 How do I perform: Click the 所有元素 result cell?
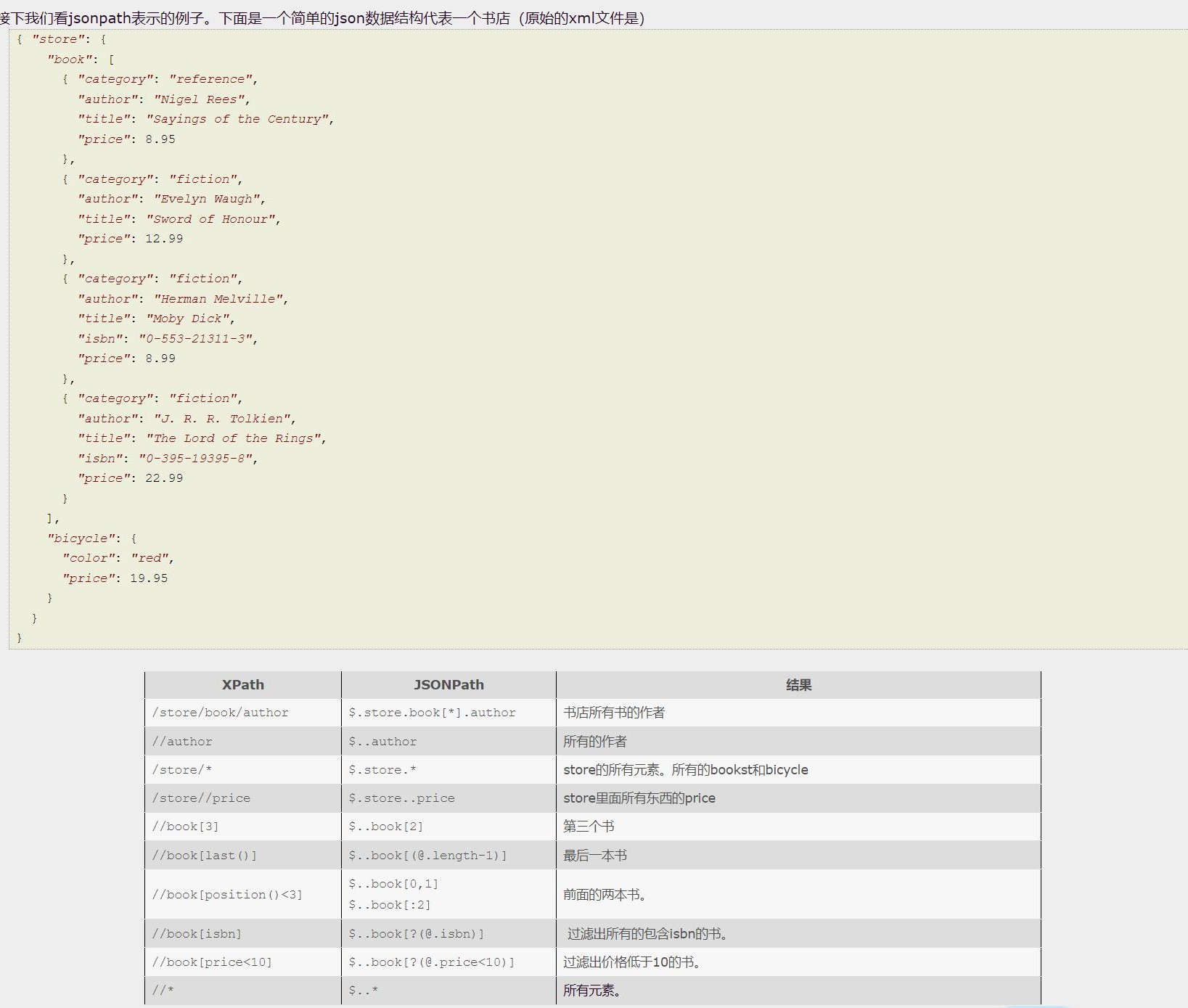tap(798, 991)
